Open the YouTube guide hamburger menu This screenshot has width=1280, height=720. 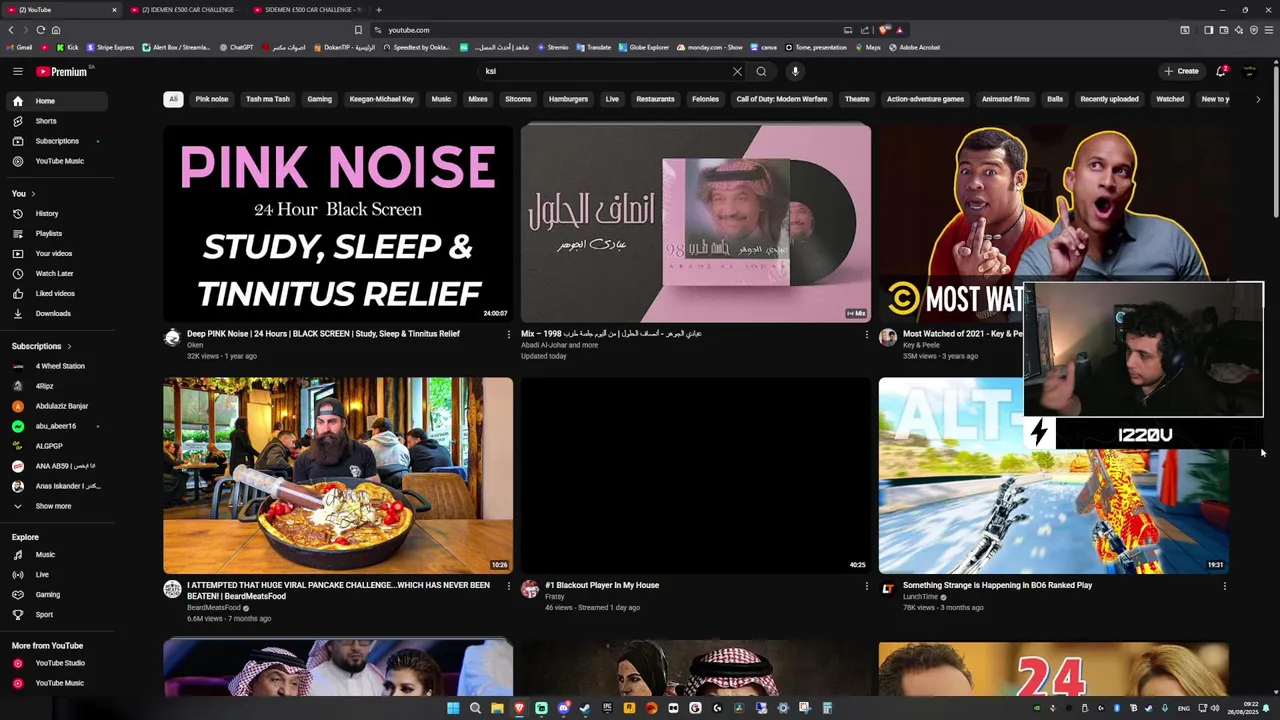[18, 71]
